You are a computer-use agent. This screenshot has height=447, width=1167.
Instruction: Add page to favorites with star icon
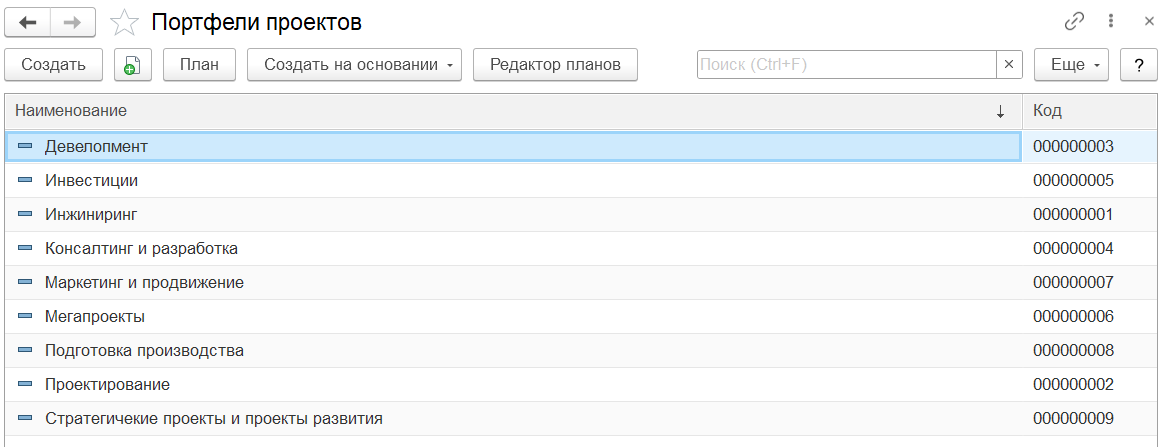pyautogui.click(x=123, y=22)
